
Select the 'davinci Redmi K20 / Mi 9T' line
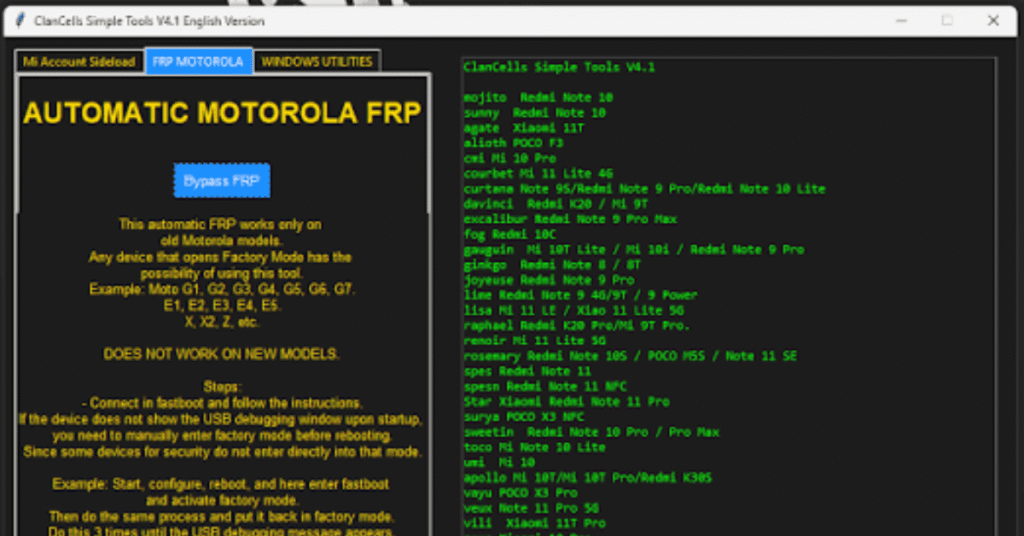(x=556, y=204)
